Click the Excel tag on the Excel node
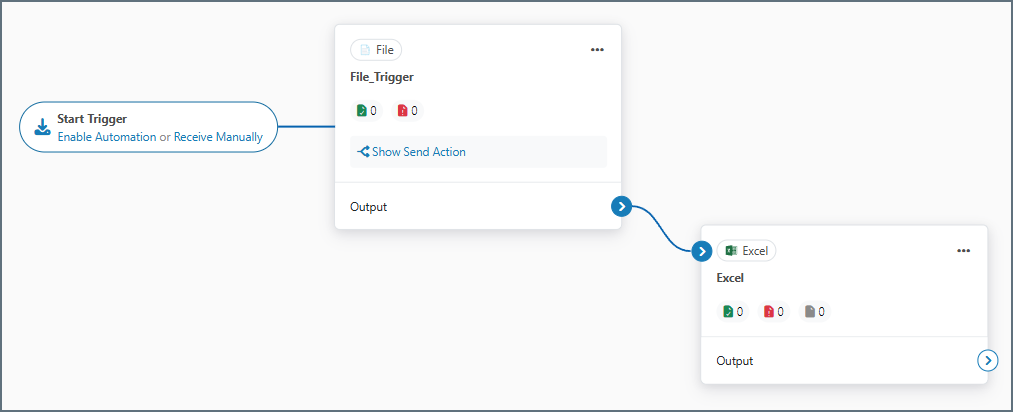 point(746,251)
